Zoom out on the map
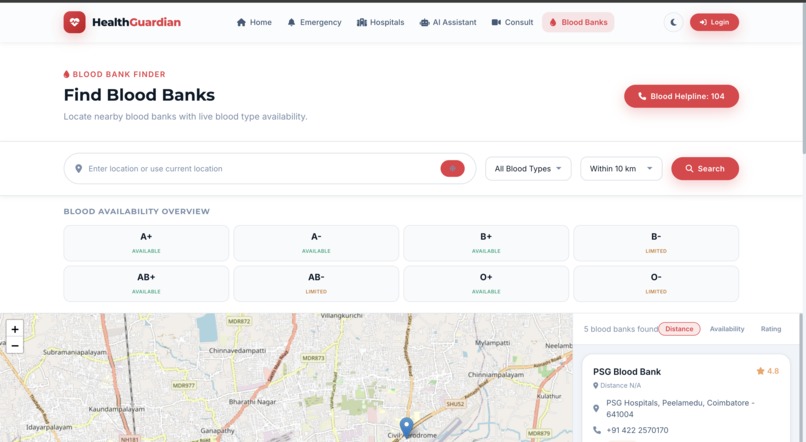 (15, 345)
